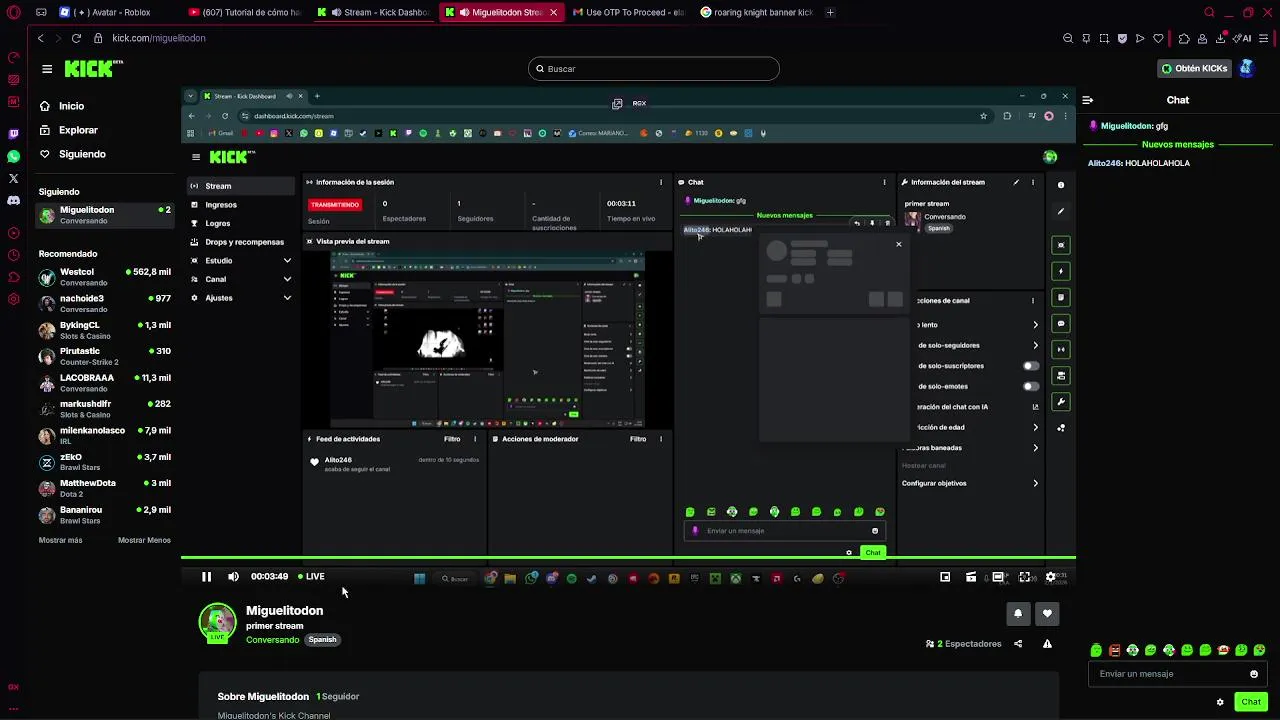Toggle the solo-suscriptores switch in the streamed dashboard
1280x720 pixels.
pyautogui.click(x=1030, y=366)
